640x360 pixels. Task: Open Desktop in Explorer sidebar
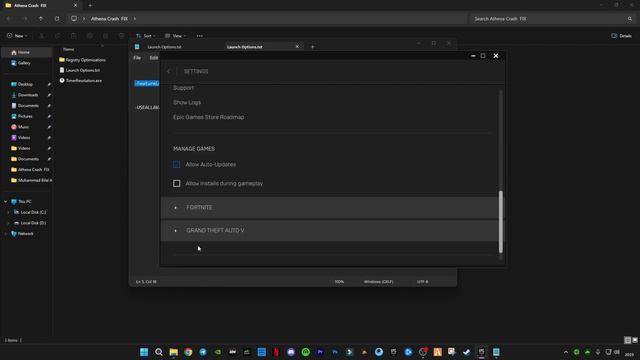click(25, 84)
